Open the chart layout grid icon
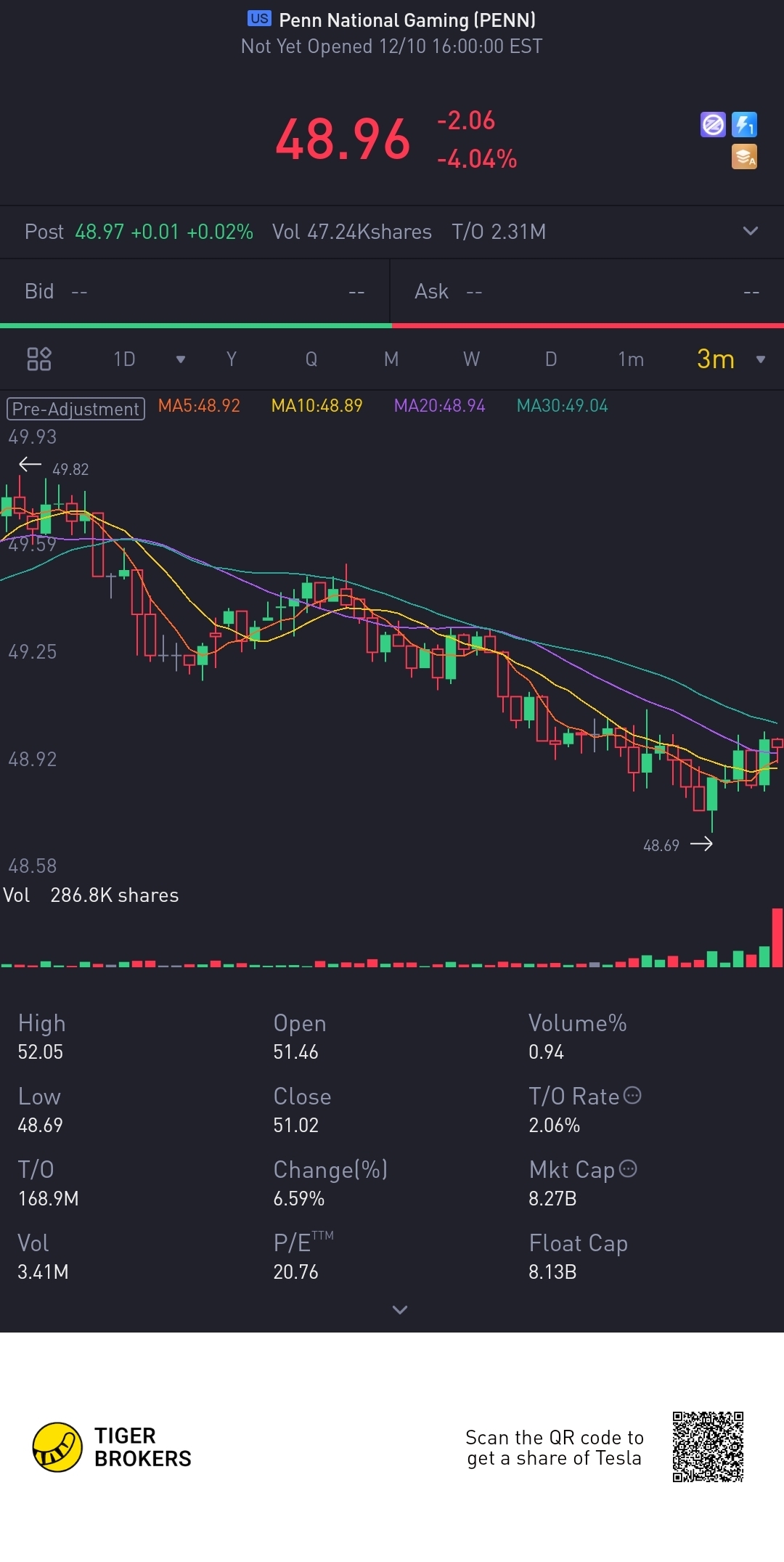The image size is (784, 1562). [x=39, y=359]
